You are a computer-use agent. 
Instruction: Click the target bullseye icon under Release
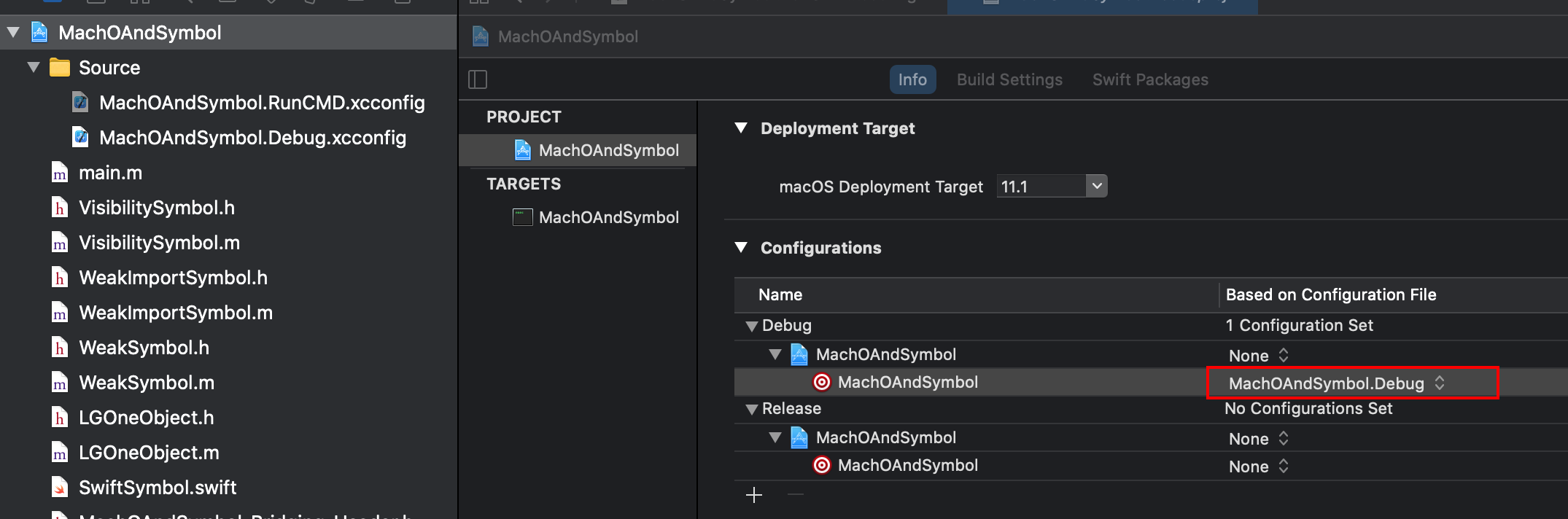pos(822,465)
